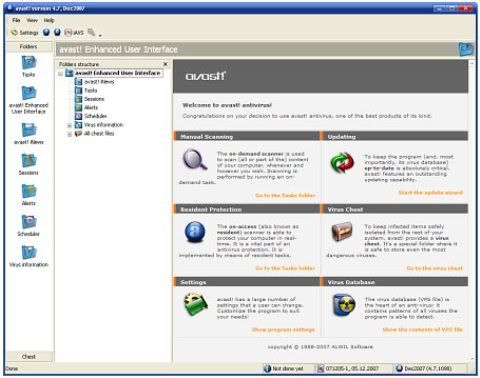Image resolution: width=480 pixels, height=378 pixels.
Task: Click the Virus Chest section header
Action: click(x=394, y=209)
